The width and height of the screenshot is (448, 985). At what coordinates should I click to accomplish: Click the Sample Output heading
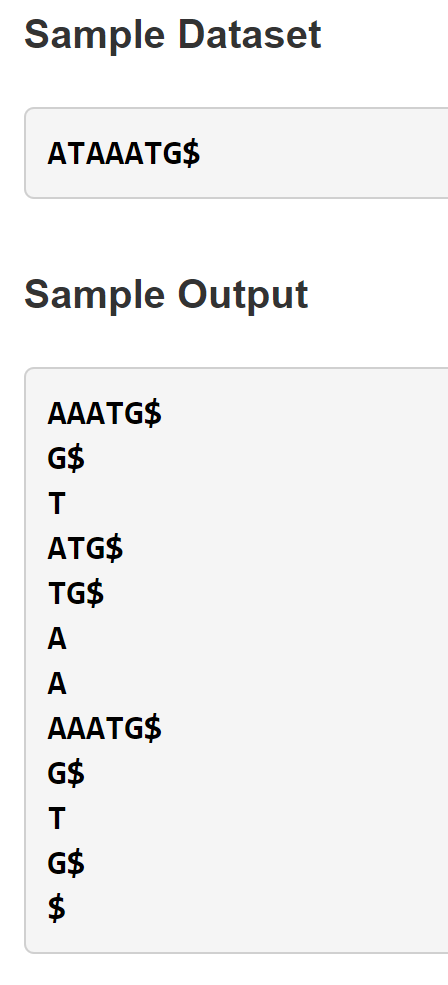(x=166, y=295)
